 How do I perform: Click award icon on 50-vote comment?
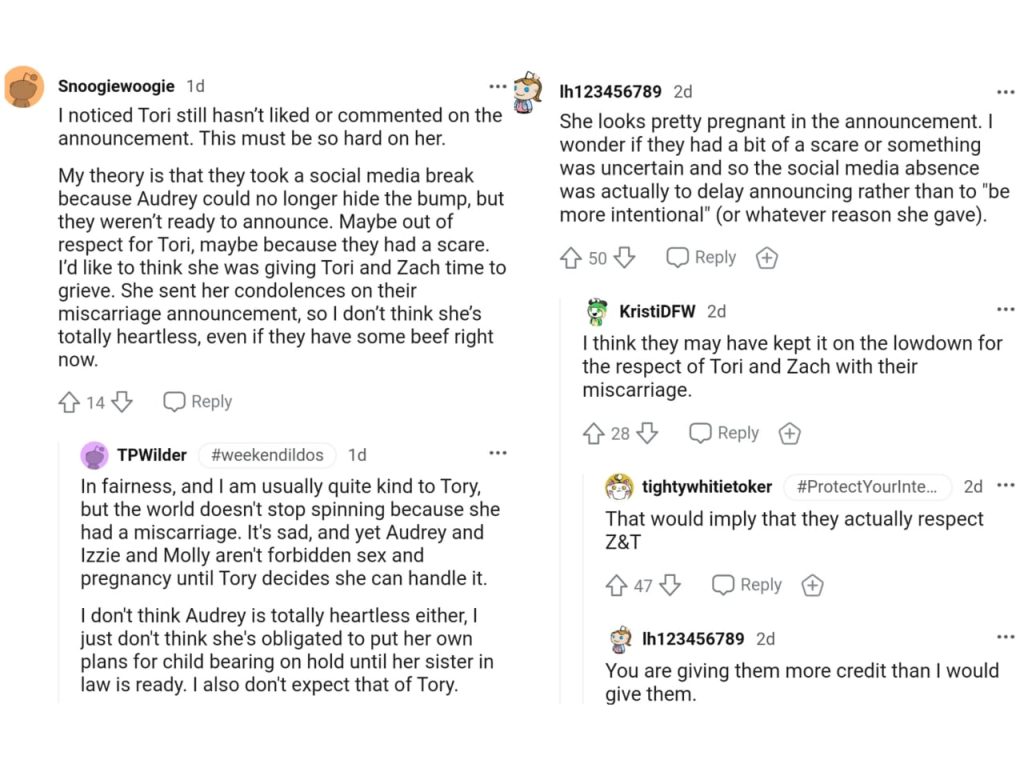tap(766, 258)
